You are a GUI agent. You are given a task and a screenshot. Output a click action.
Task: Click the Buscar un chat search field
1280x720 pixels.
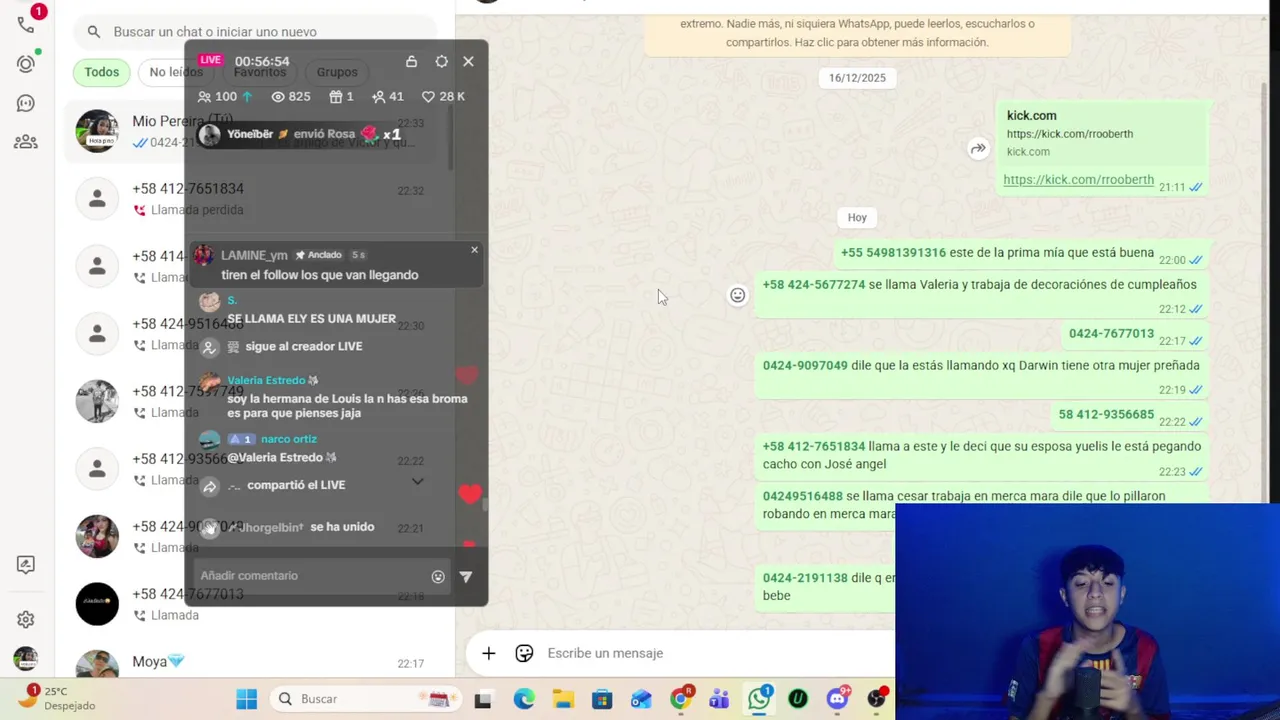tap(255, 32)
